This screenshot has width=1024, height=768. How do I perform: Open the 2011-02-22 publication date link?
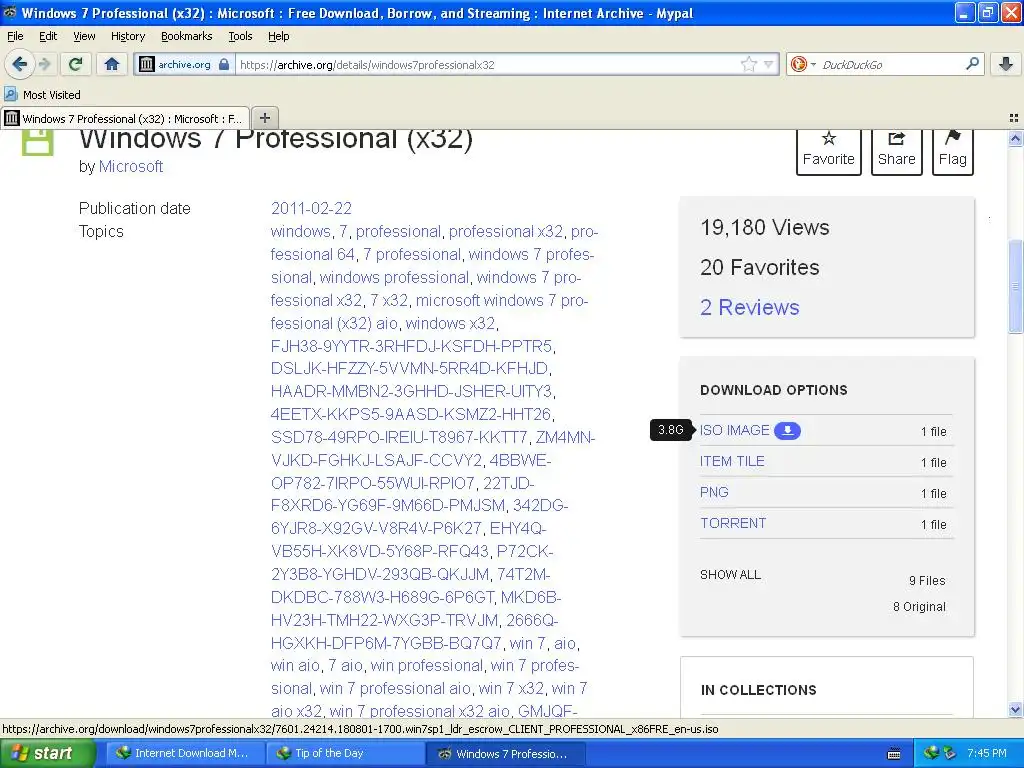311,208
